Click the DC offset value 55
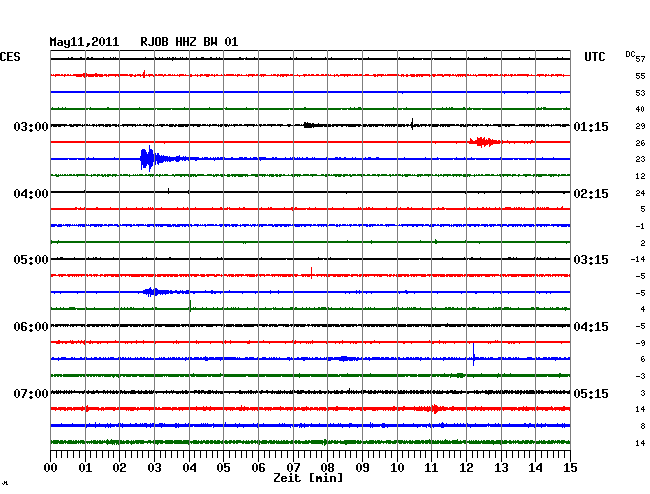 [x=640, y=76]
